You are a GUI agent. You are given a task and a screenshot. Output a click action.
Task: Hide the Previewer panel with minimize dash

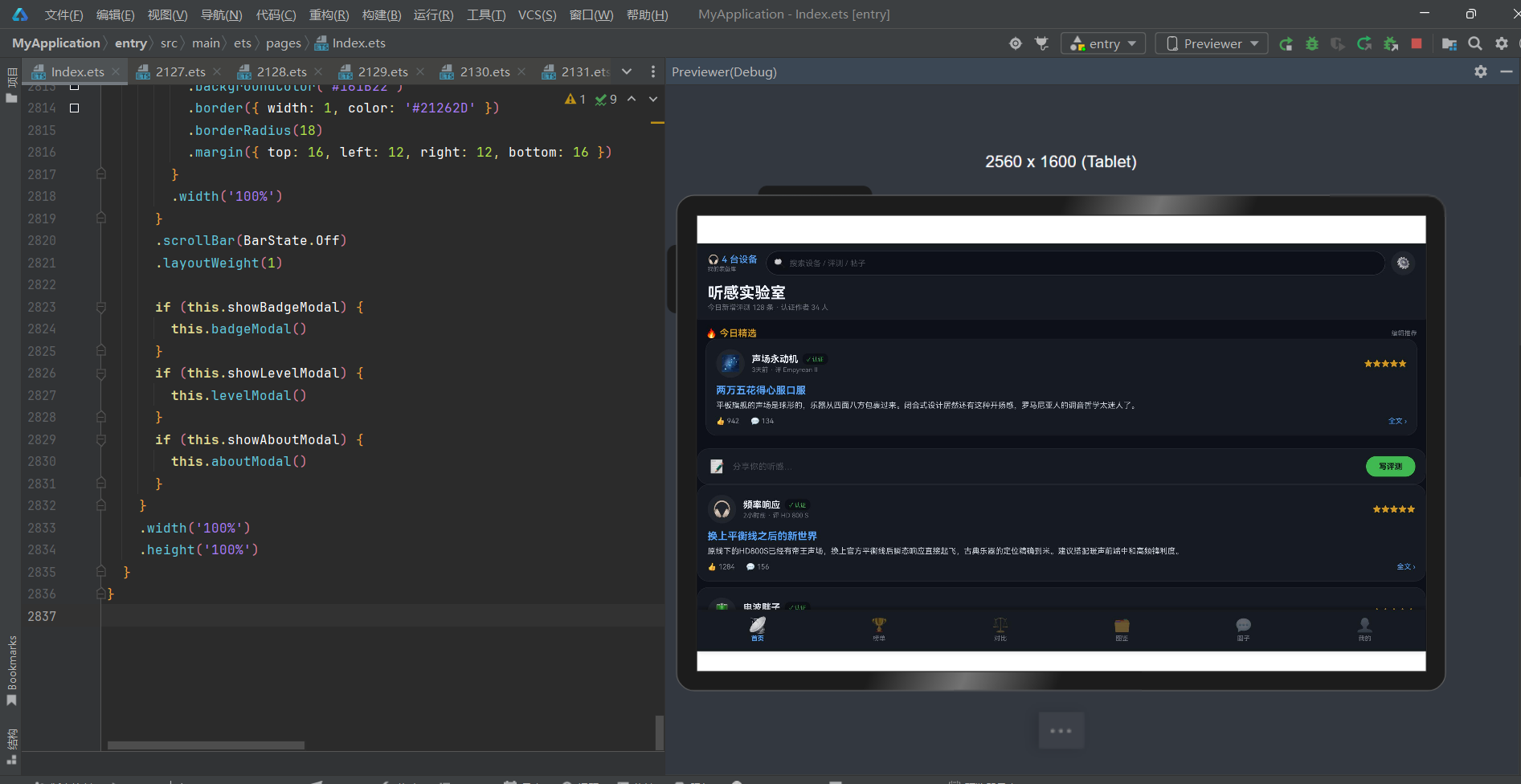coord(1507,71)
